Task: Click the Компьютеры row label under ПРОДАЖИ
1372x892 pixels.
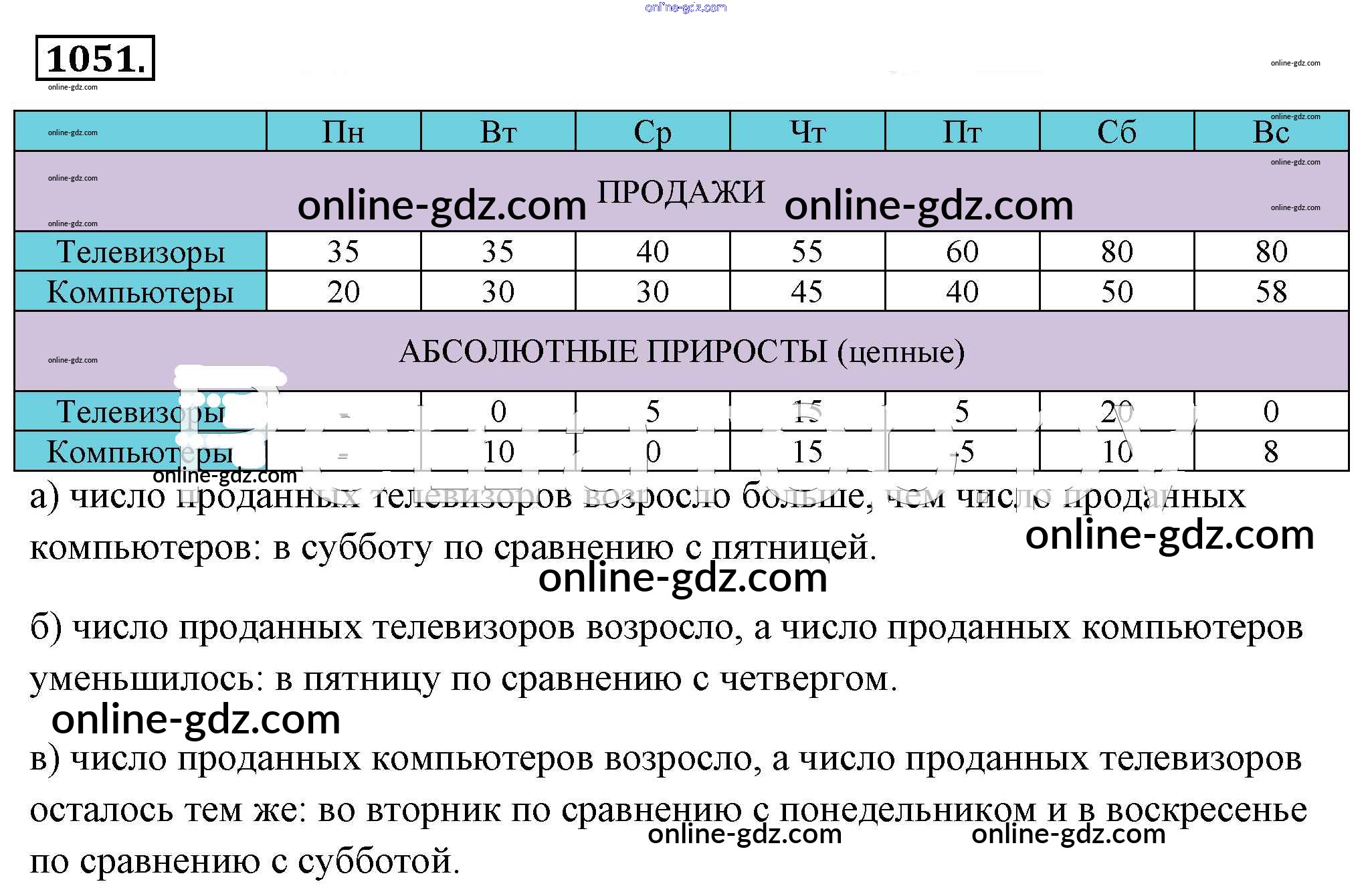Action: [140, 292]
